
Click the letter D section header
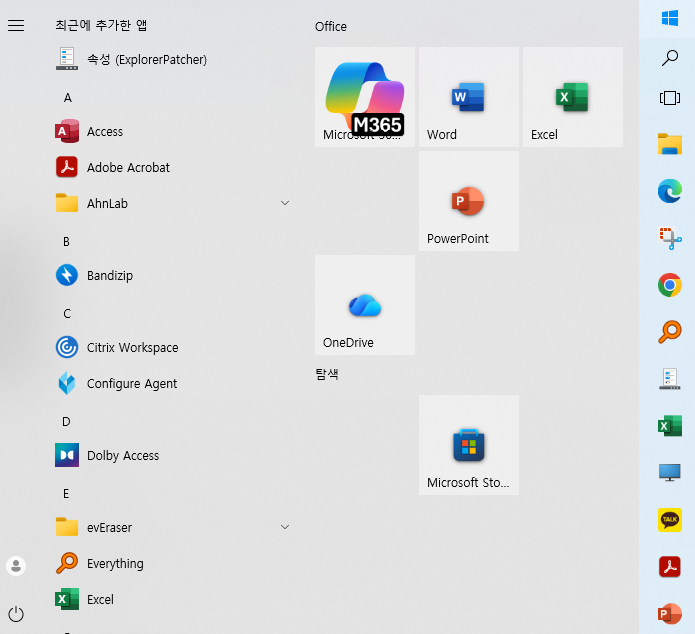(66, 421)
